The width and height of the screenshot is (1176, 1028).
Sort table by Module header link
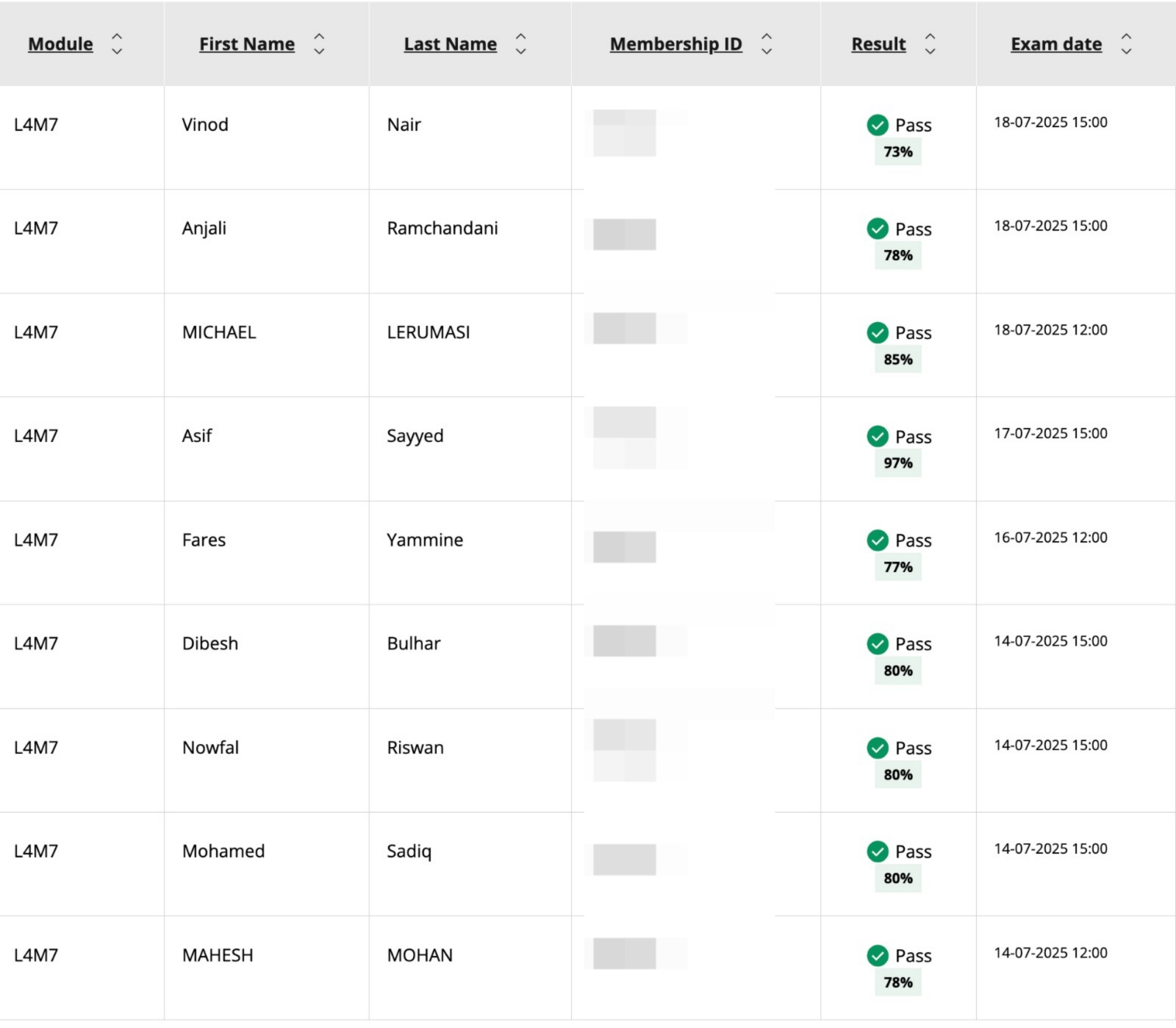tap(60, 44)
